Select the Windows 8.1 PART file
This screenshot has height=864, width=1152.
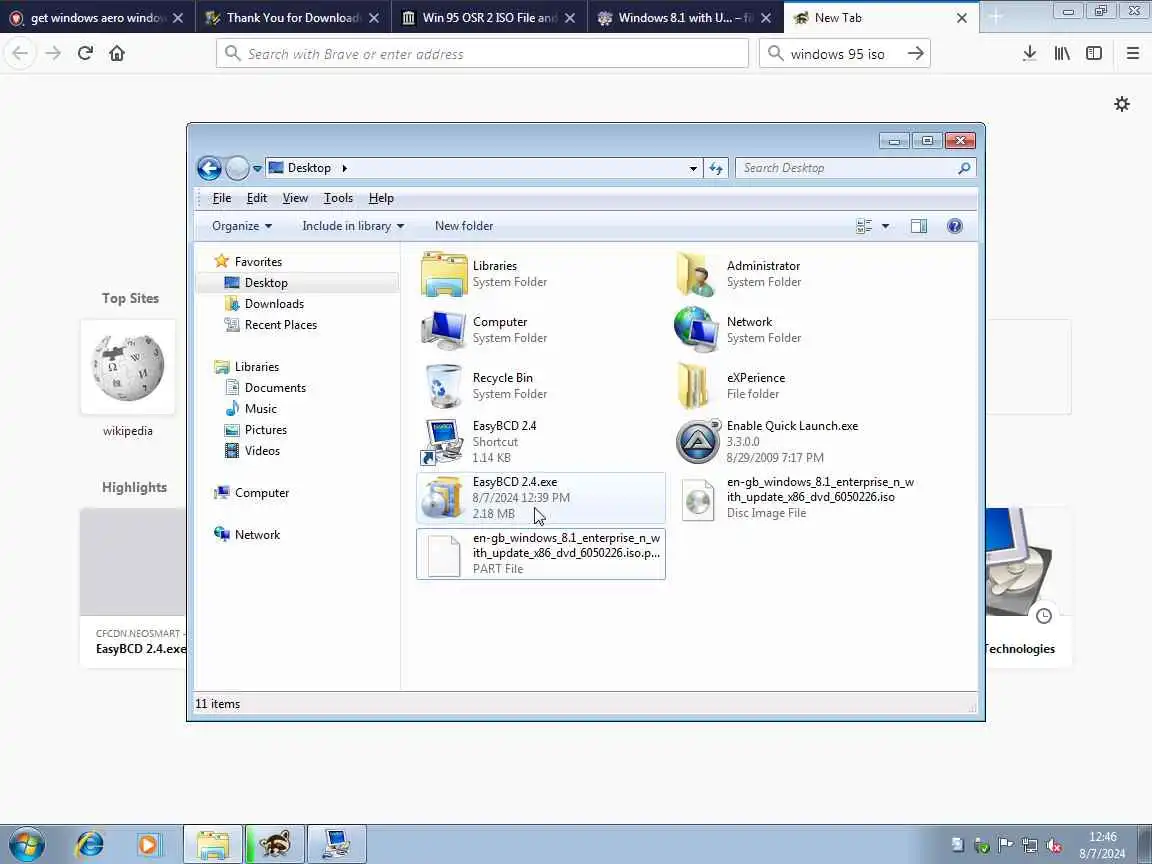[x=541, y=554]
